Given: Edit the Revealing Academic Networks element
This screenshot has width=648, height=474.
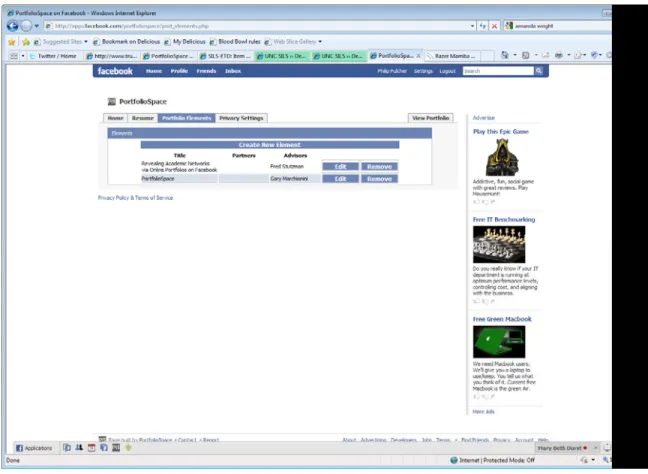Looking at the screenshot, I should (x=341, y=167).
